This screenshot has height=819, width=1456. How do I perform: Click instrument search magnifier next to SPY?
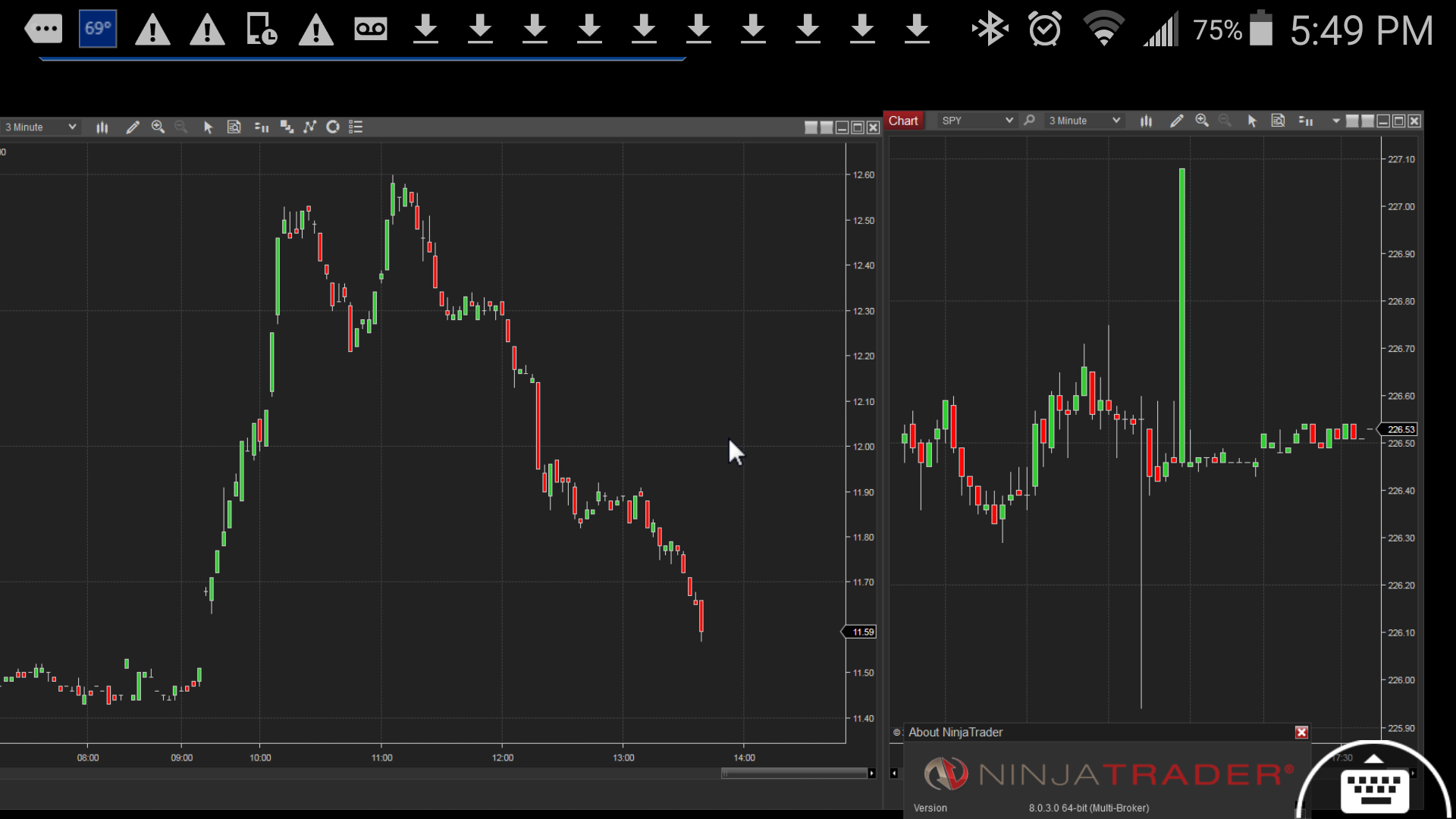[x=1029, y=121]
